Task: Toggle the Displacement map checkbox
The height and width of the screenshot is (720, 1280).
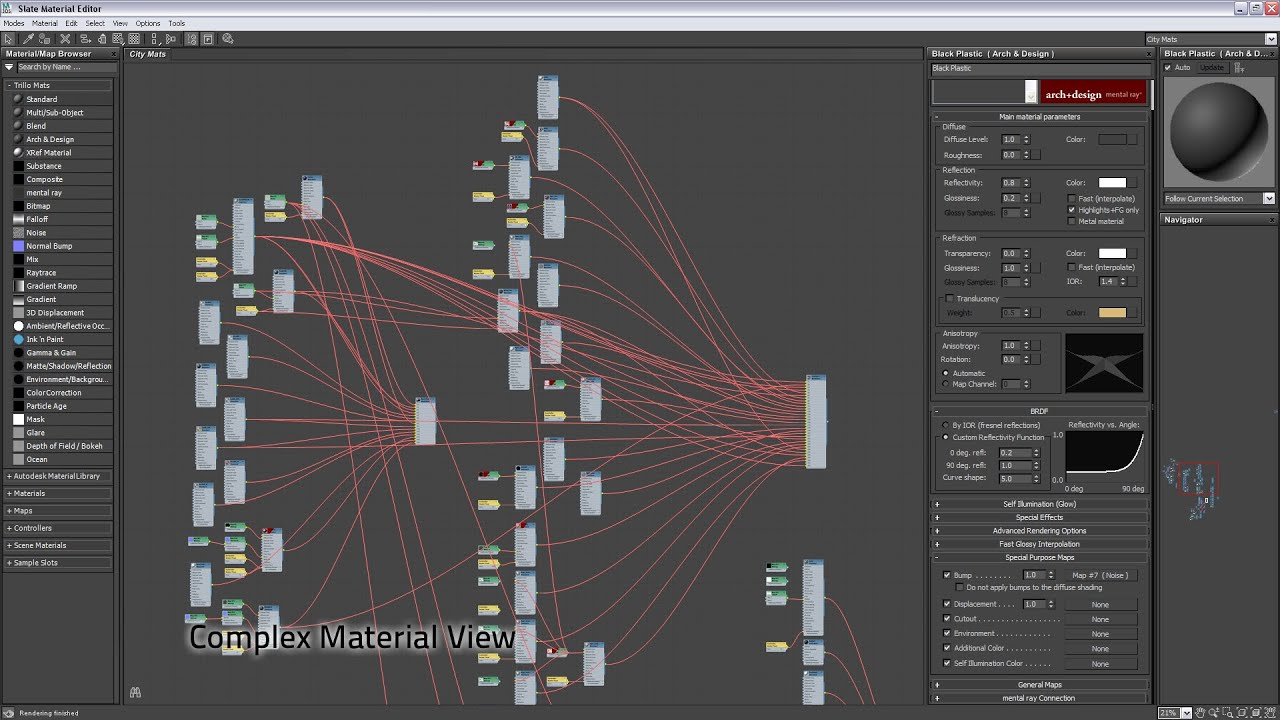Action: (x=947, y=604)
